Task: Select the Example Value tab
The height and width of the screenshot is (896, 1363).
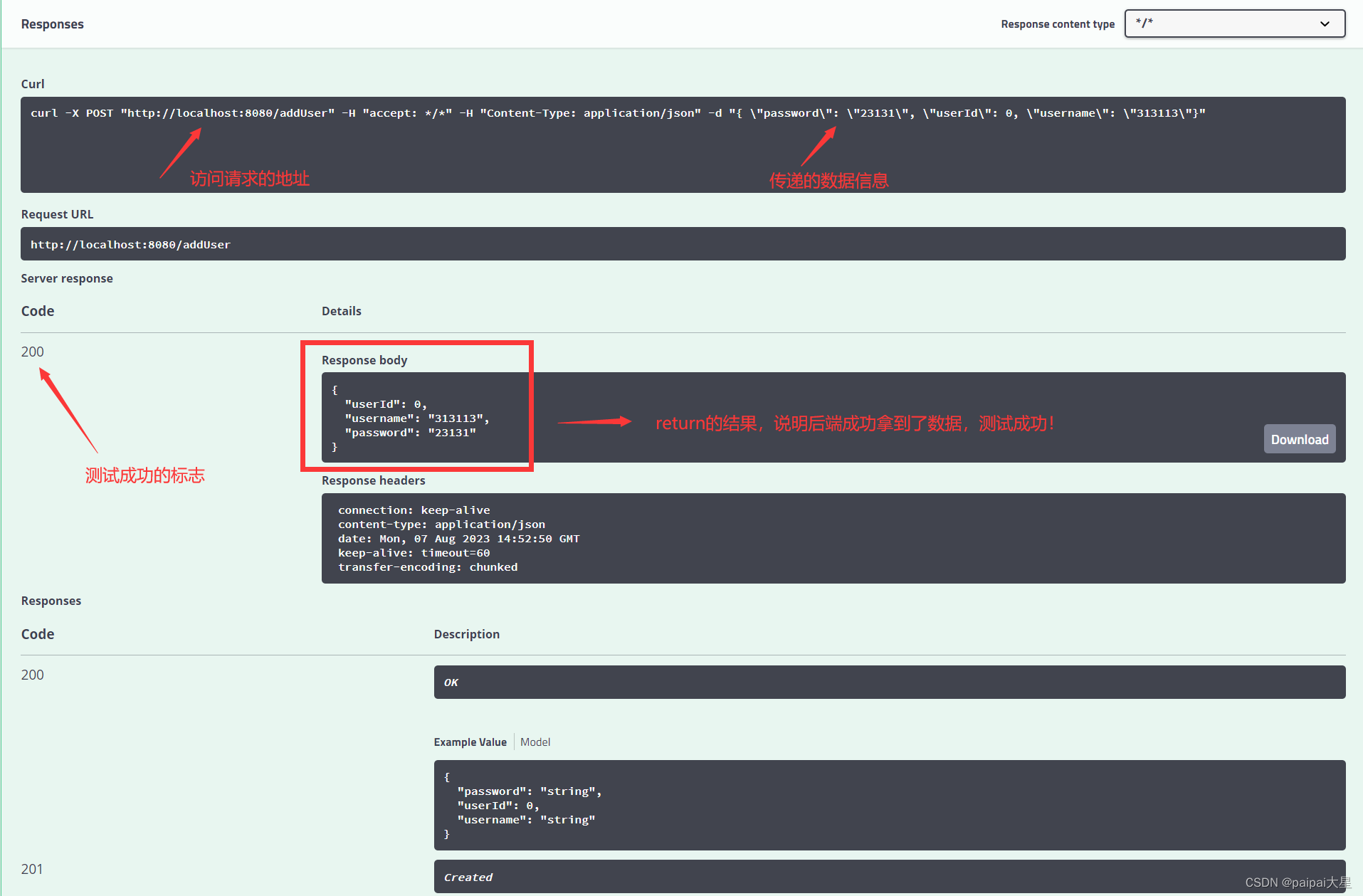Action: tap(470, 742)
